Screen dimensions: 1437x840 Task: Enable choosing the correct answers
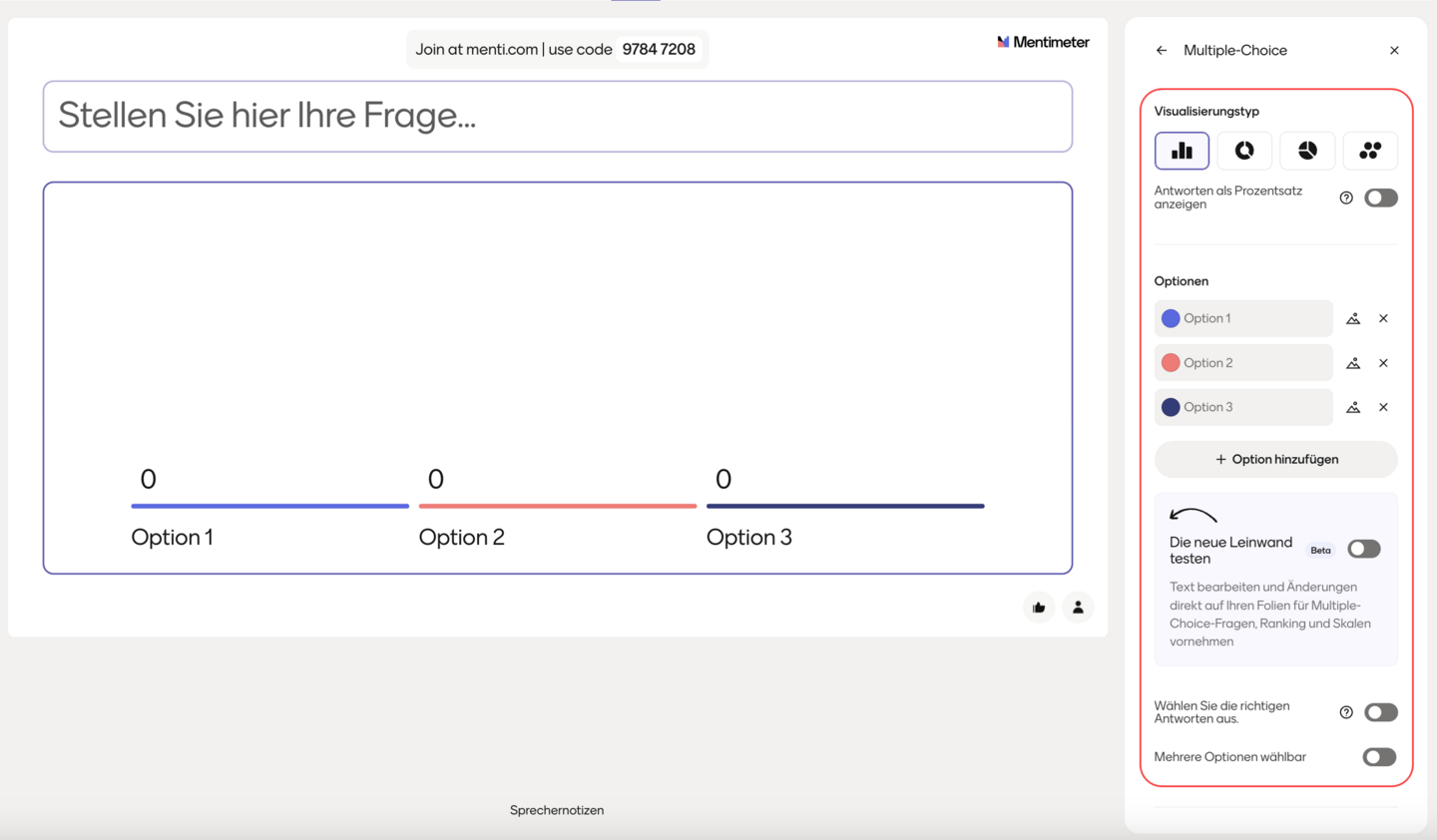(1381, 712)
